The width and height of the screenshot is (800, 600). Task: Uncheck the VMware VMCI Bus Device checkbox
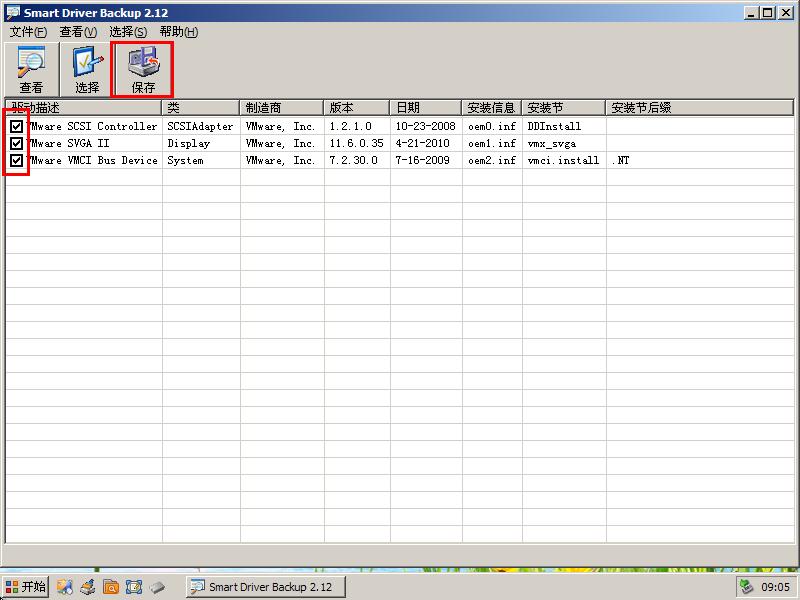pyautogui.click(x=16, y=160)
